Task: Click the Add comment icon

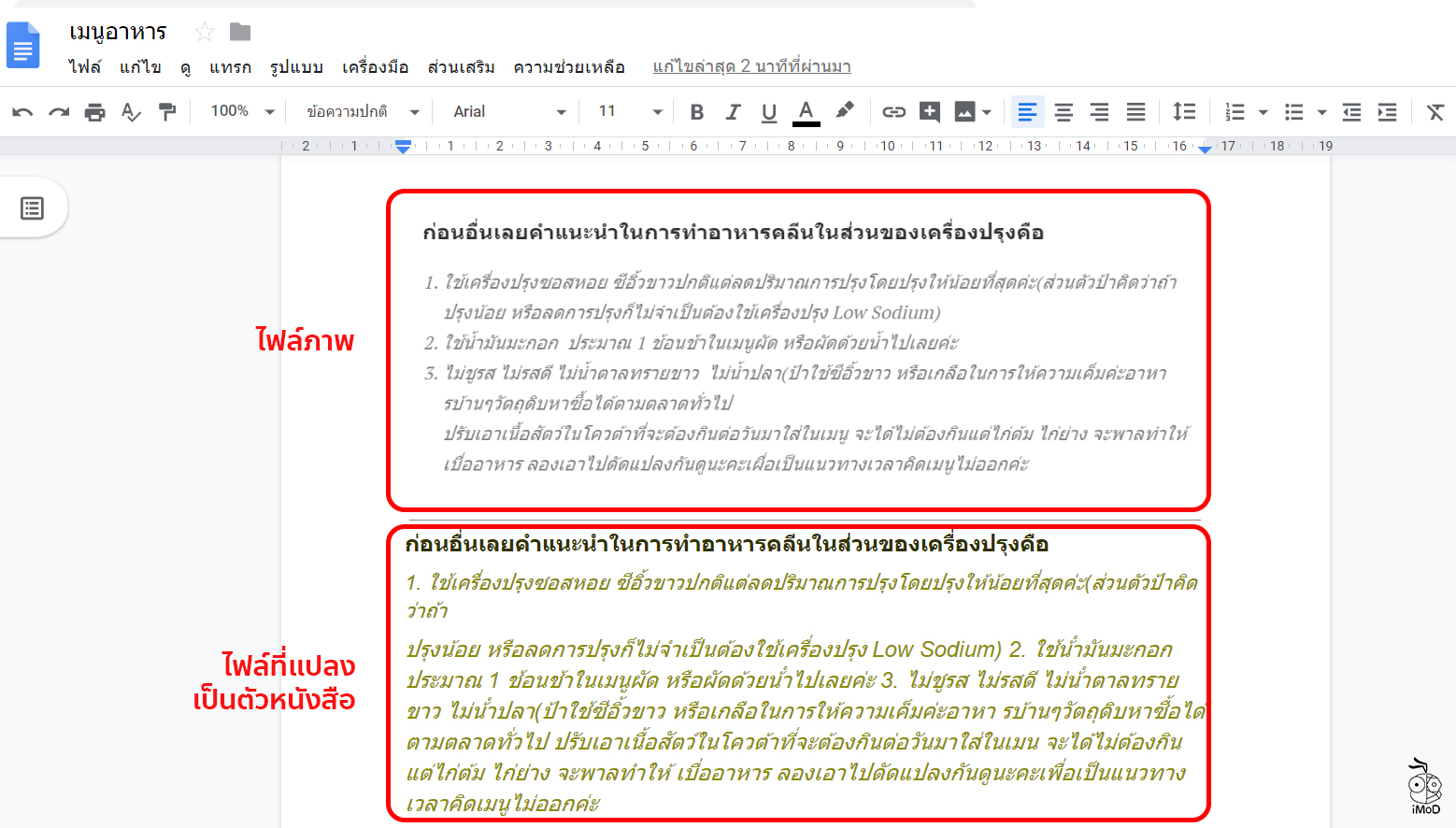Action: tap(929, 112)
